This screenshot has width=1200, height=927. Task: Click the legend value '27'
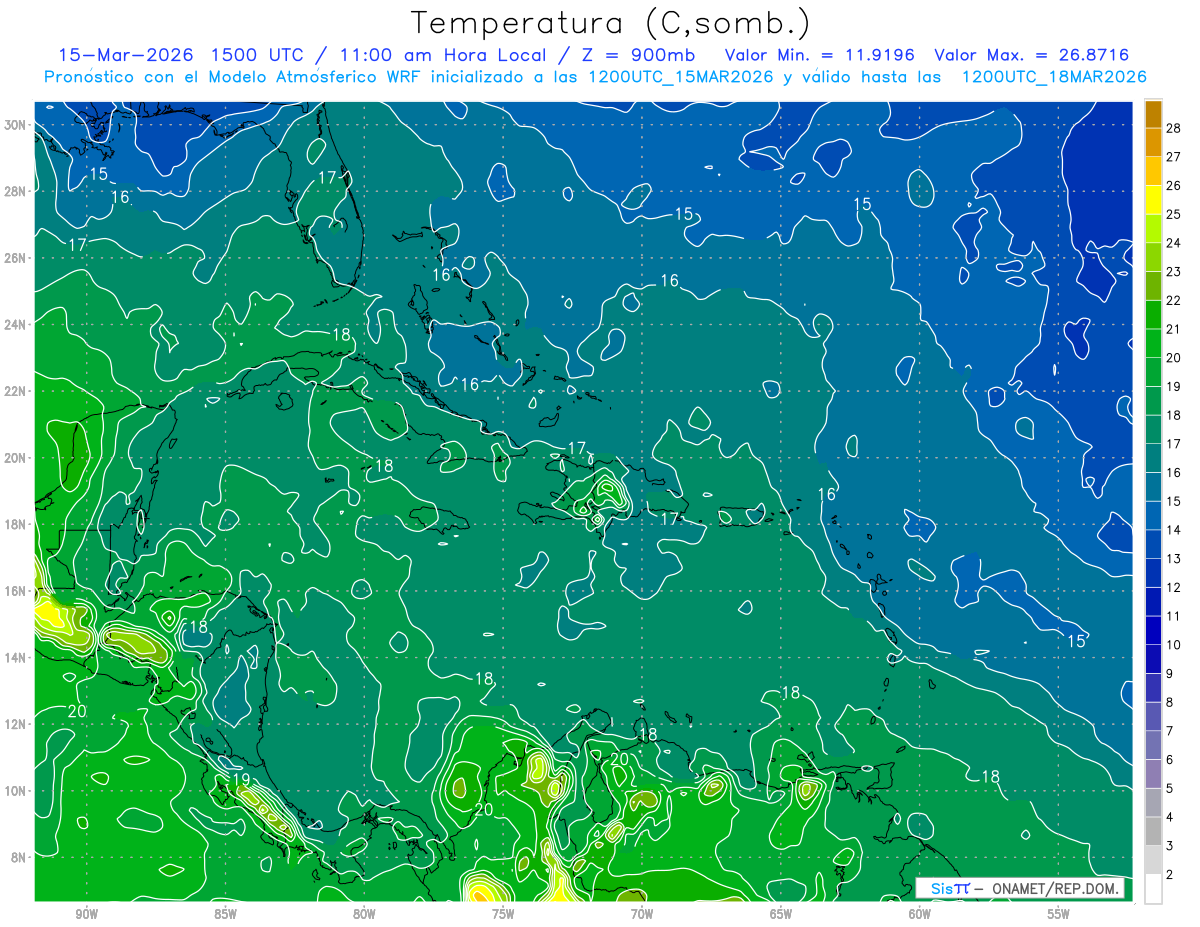pyautogui.click(x=1173, y=156)
